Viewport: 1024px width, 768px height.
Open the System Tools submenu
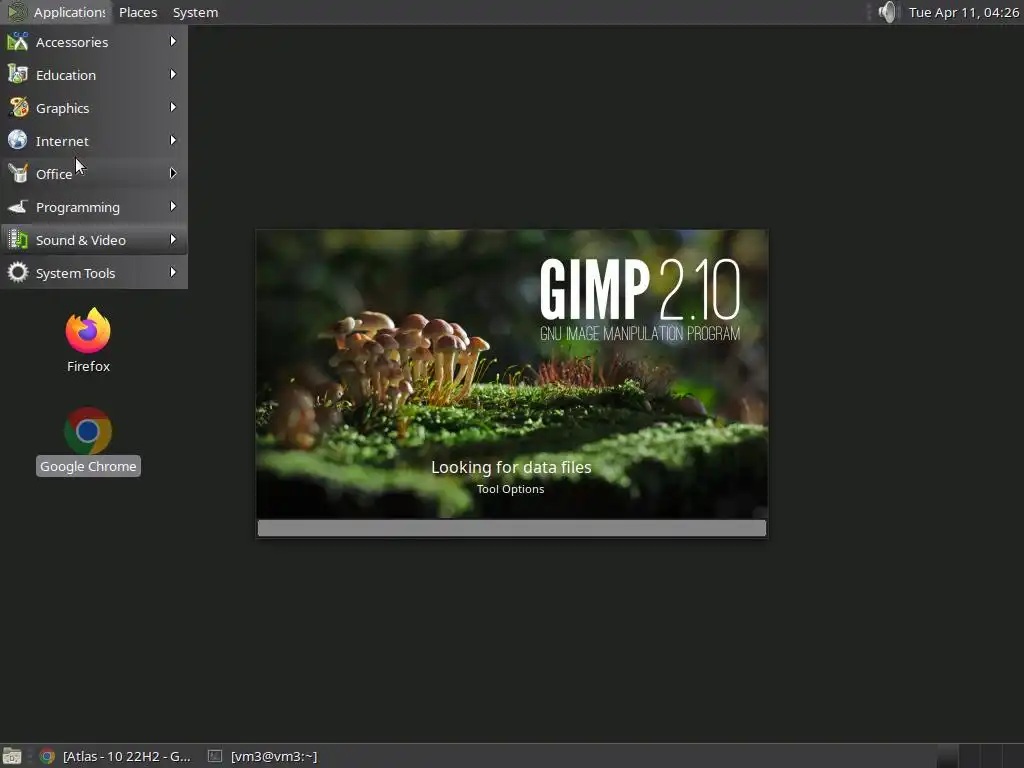click(x=93, y=273)
